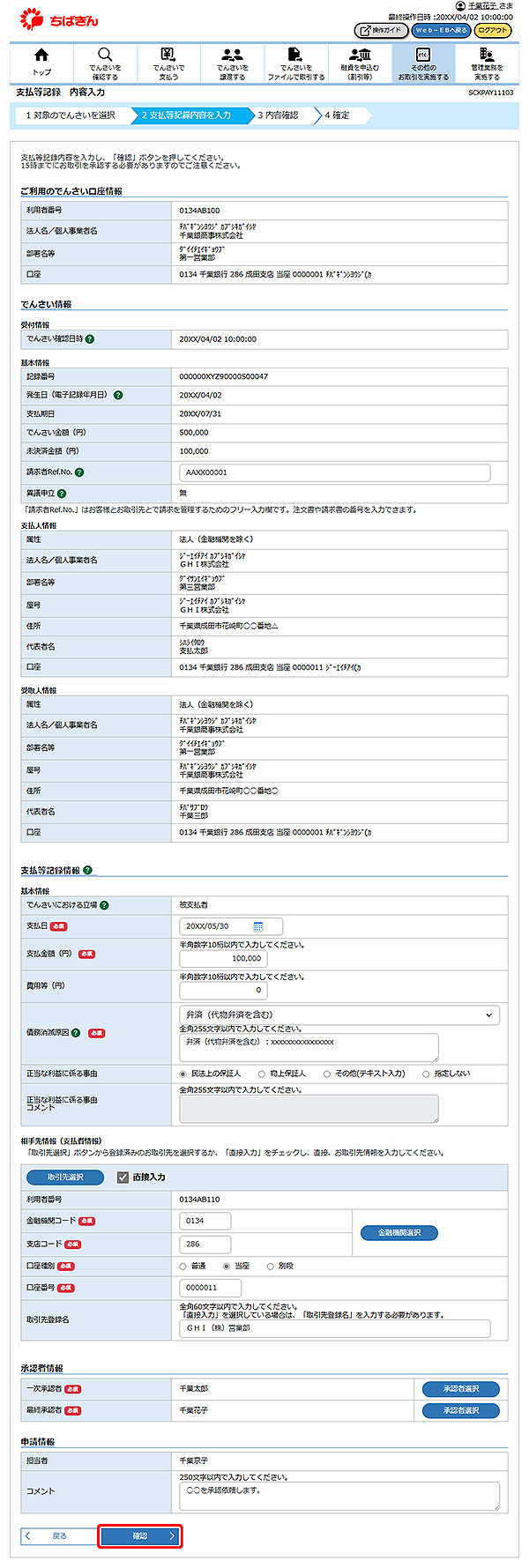Screen dimensions: 529x1568
Task: Select 当座 account type radio
Action: [x=227, y=1266]
